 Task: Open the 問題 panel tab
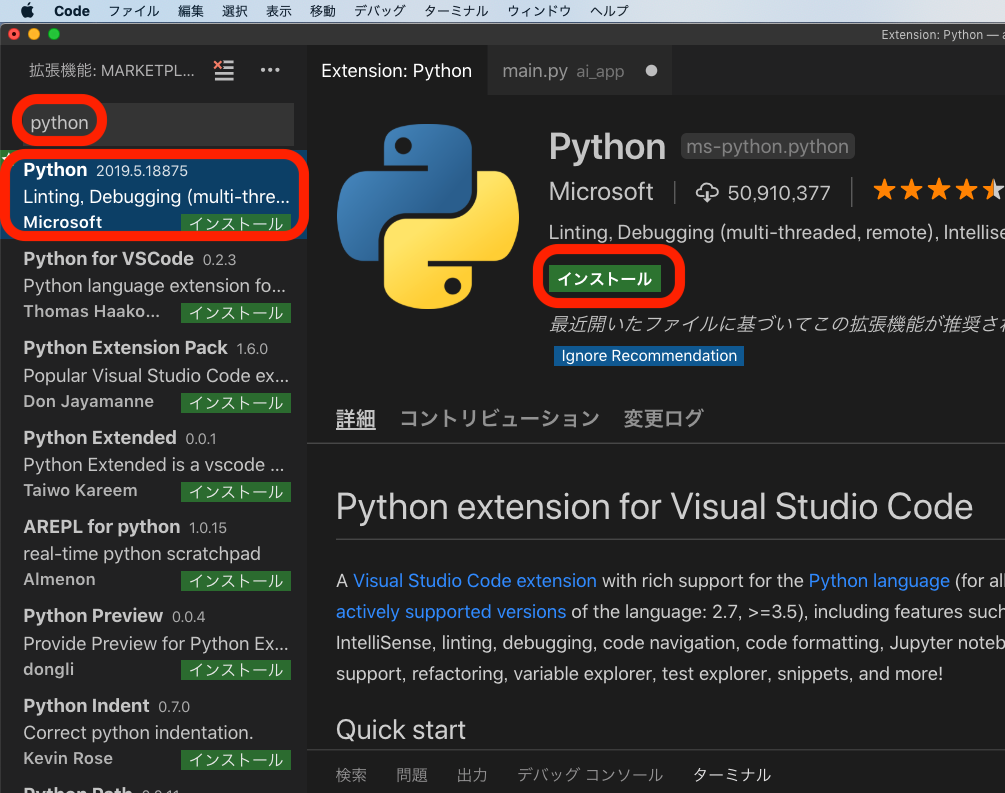click(x=411, y=774)
